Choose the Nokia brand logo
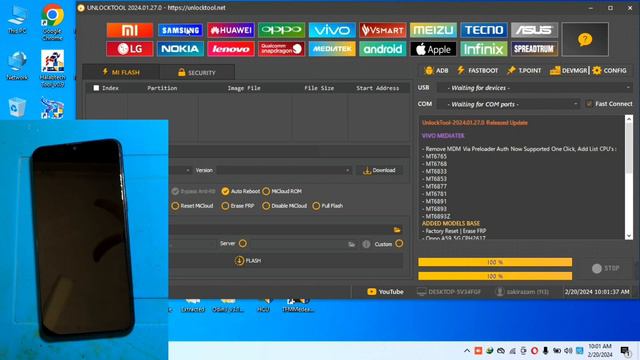 click(x=180, y=49)
